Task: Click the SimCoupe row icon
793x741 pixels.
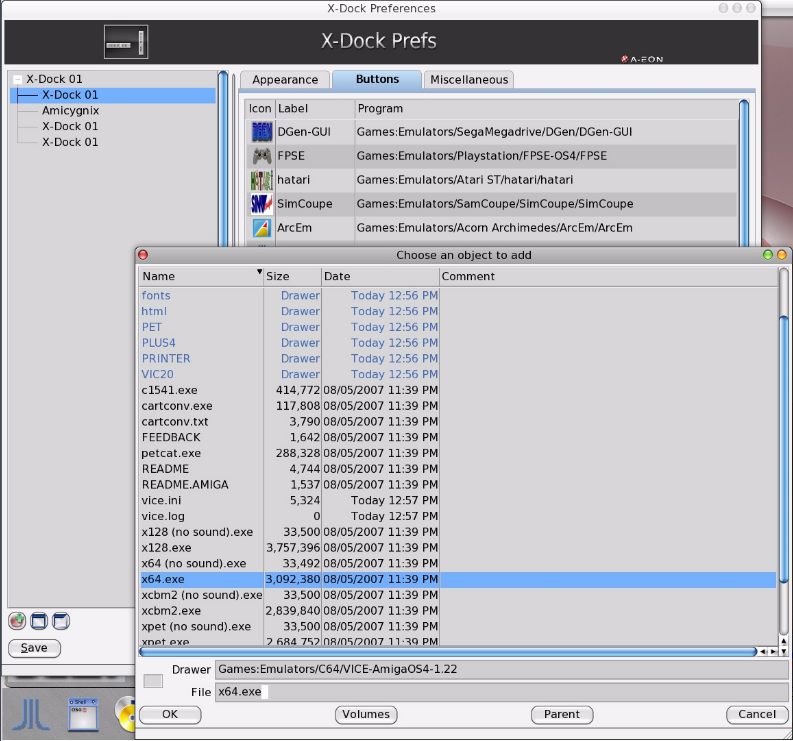Action: (262, 204)
